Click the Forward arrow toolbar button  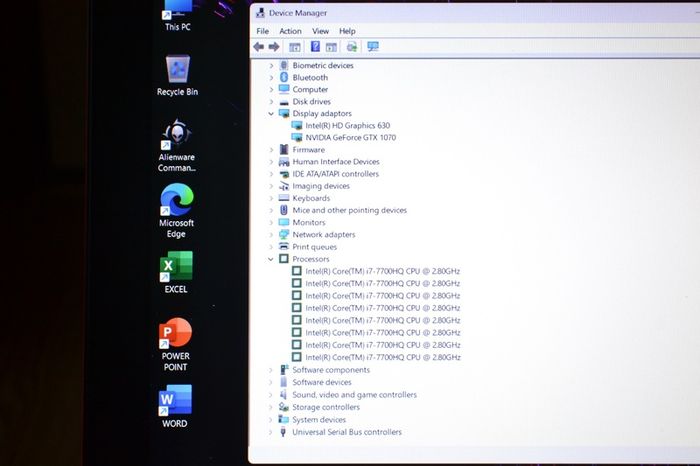pos(274,46)
